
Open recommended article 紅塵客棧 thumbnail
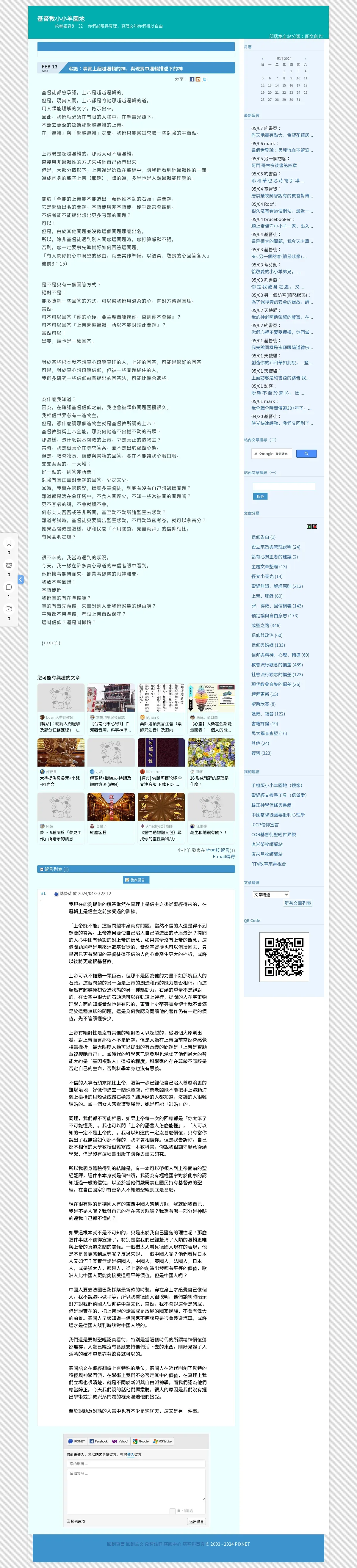tap(111, 807)
